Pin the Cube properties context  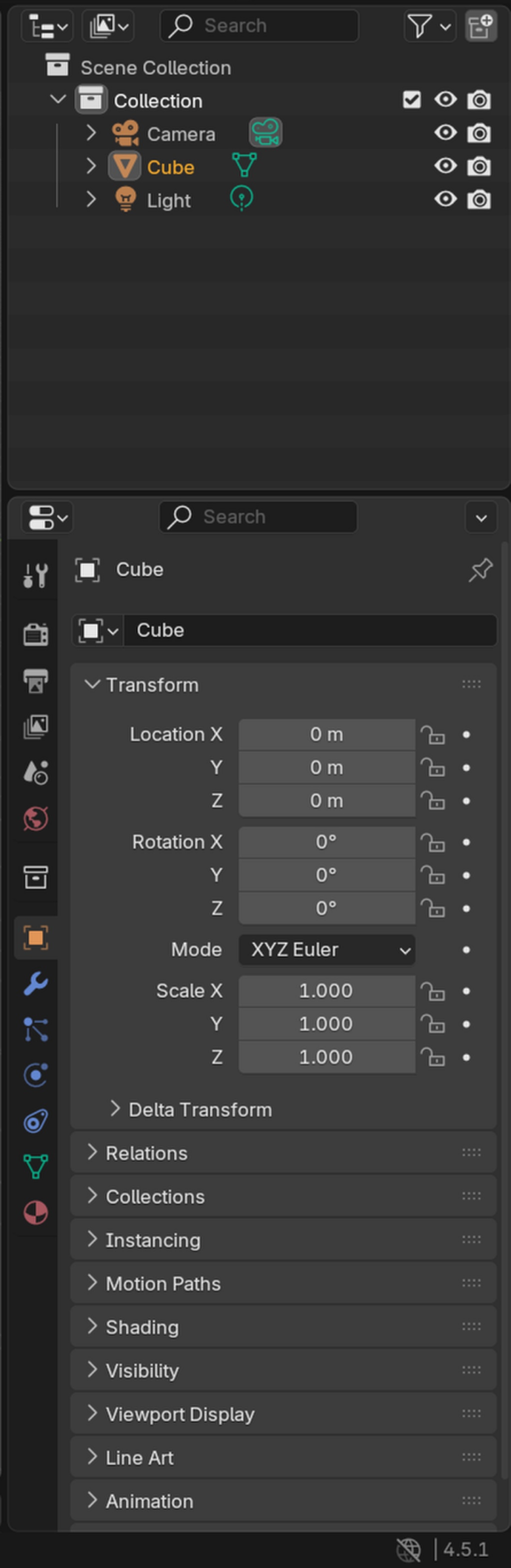(x=480, y=570)
